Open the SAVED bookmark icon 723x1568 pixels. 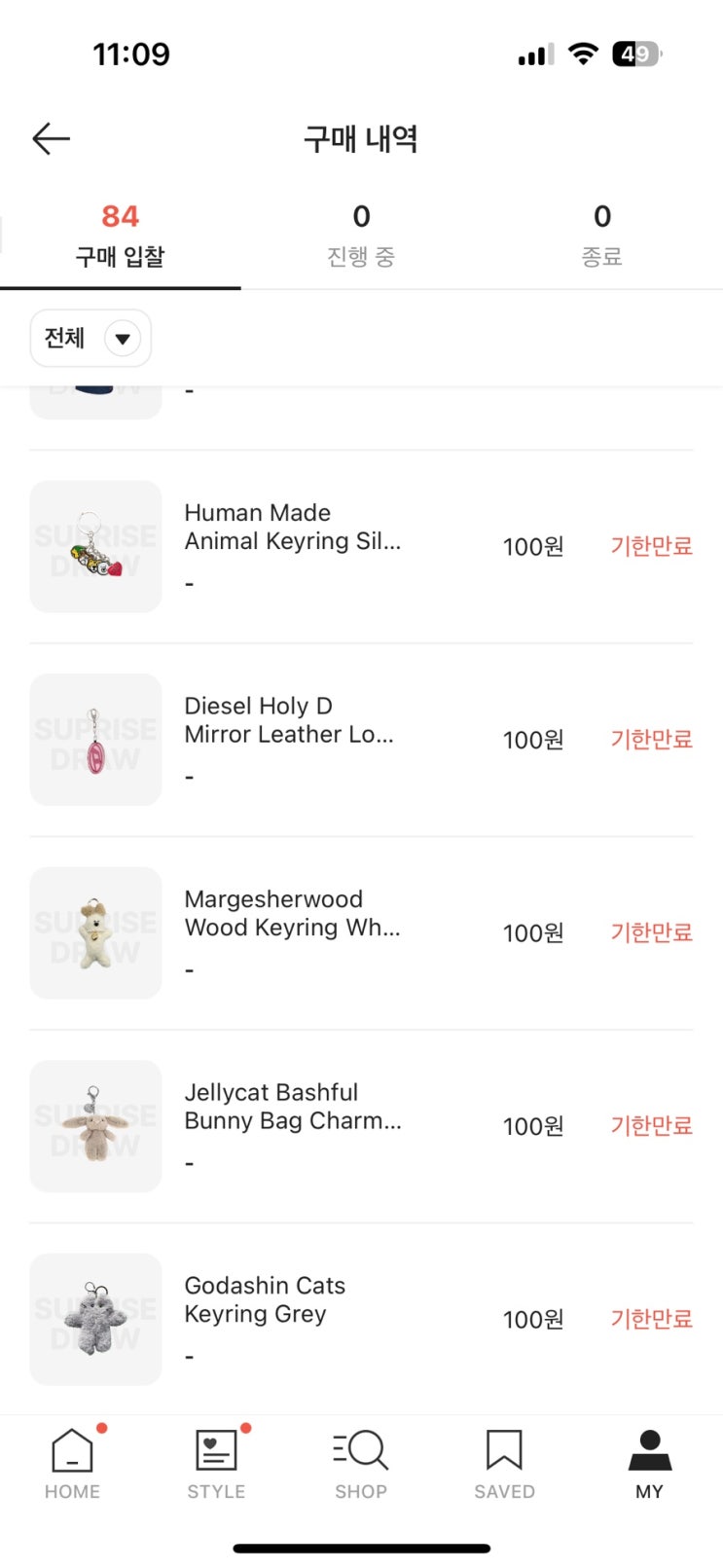[504, 1451]
